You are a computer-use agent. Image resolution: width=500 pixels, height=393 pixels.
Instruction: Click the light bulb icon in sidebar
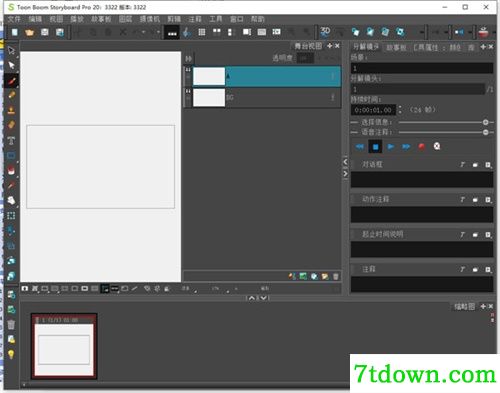(11, 354)
